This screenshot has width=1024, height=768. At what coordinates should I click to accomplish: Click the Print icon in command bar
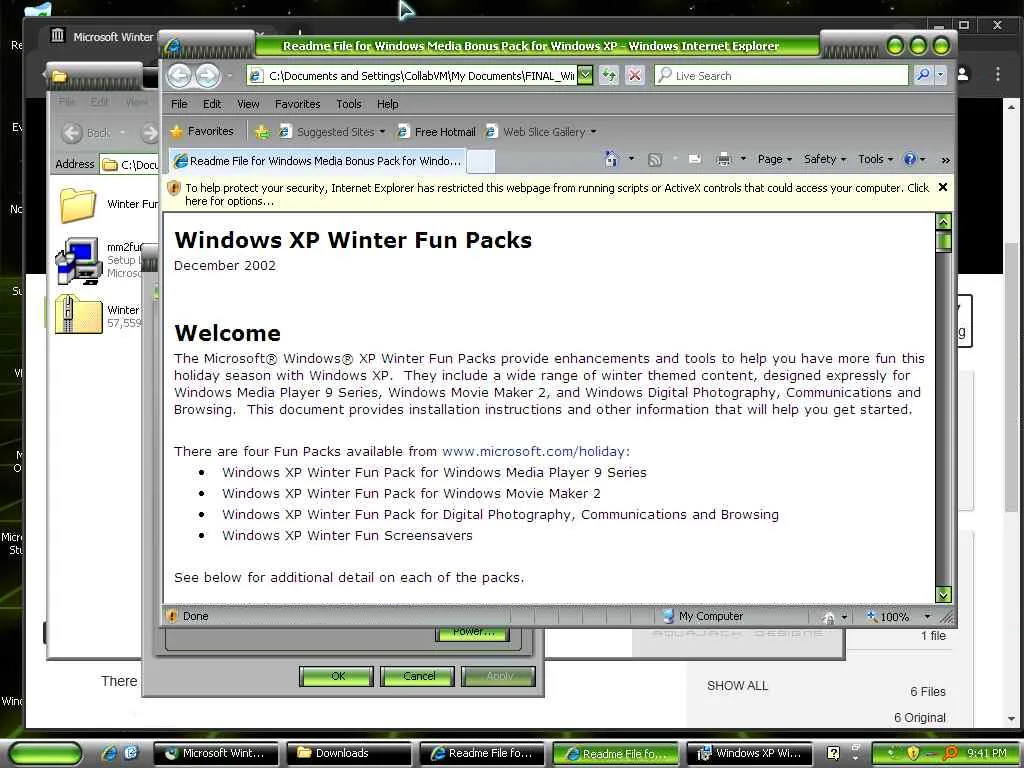[724, 159]
